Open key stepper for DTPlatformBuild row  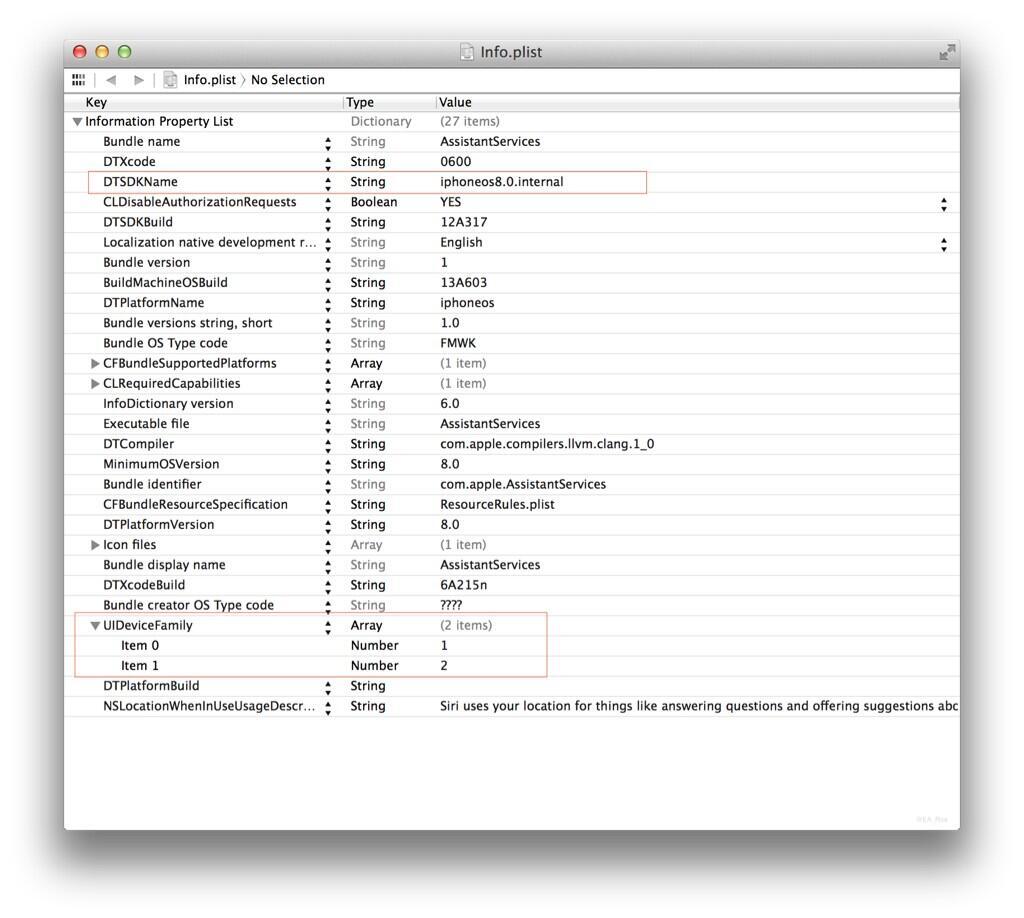tap(328, 688)
